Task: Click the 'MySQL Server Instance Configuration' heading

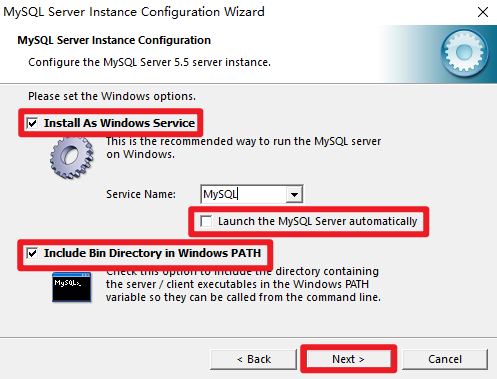Action: [114, 40]
